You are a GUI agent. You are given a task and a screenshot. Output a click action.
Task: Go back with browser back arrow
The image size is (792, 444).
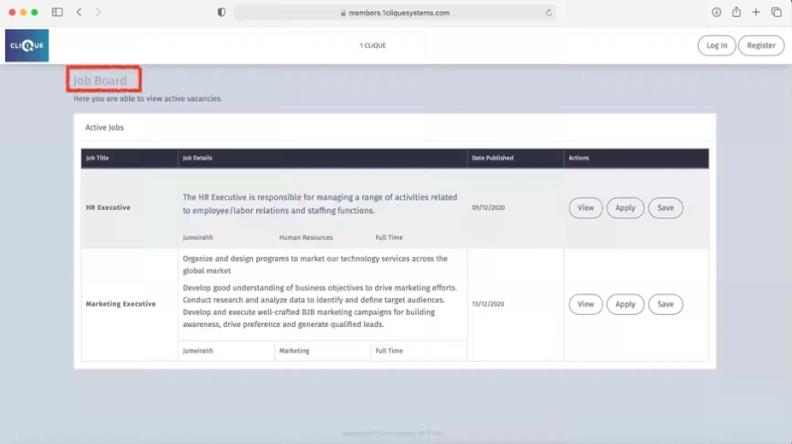tap(79, 12)
